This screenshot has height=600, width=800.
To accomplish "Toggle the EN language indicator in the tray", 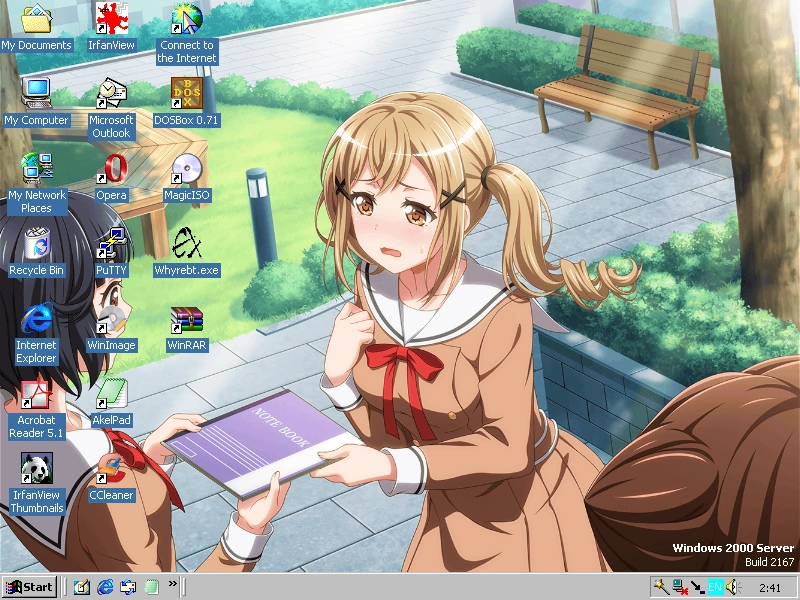I will coord(716,587).
